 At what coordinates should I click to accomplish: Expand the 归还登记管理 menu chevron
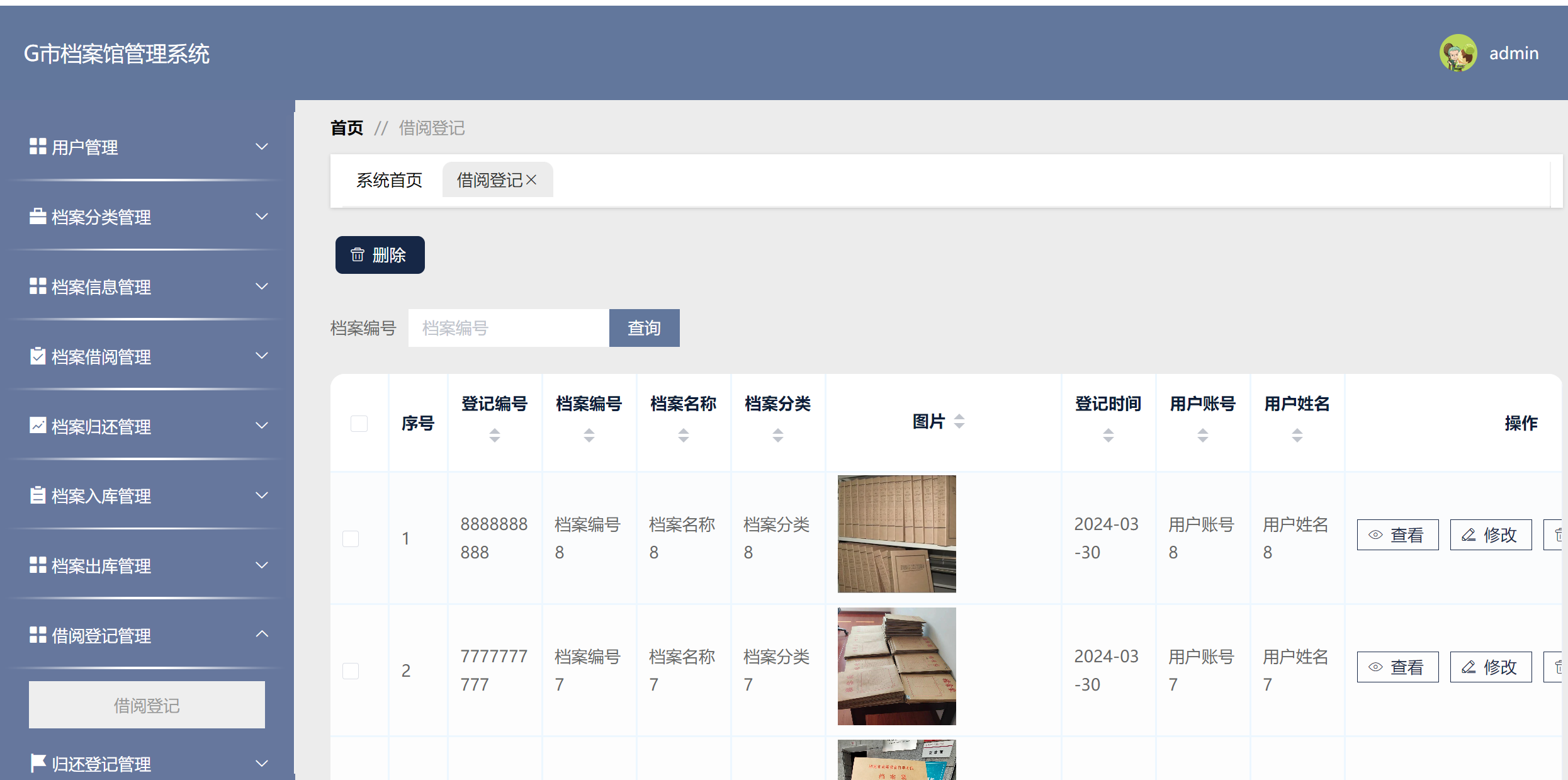(x=262, y=764)
